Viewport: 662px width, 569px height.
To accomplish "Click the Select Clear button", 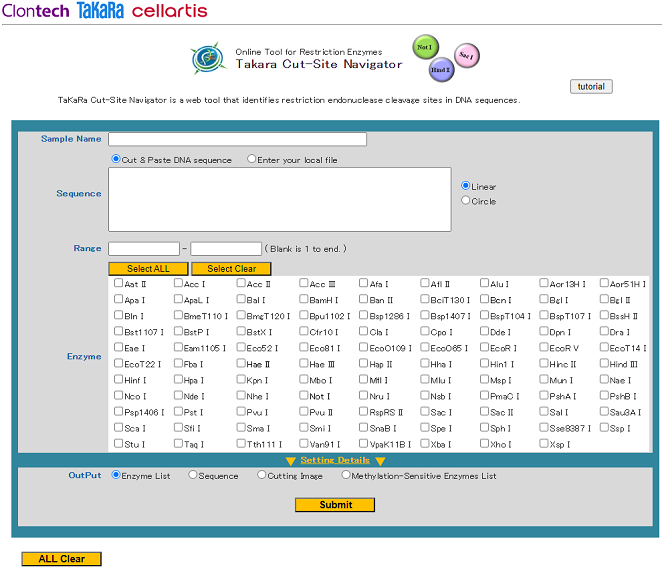I will (x=231, y=269).
